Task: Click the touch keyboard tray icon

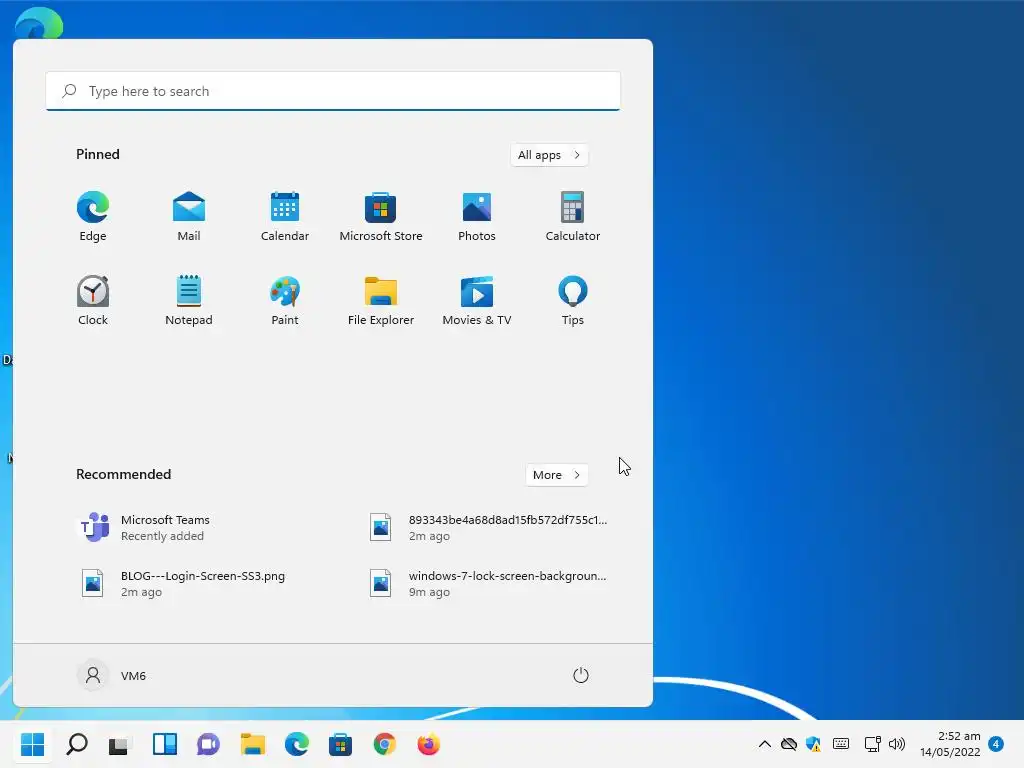Action: pos(841,744)
